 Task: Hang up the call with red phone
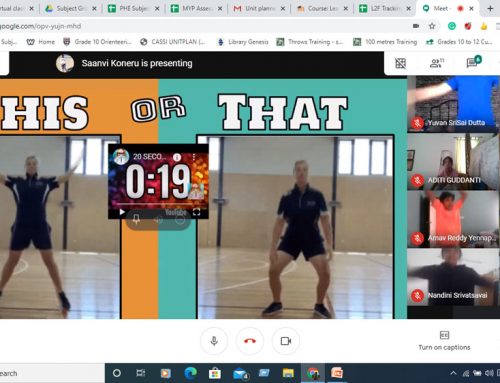click(250, 341)
